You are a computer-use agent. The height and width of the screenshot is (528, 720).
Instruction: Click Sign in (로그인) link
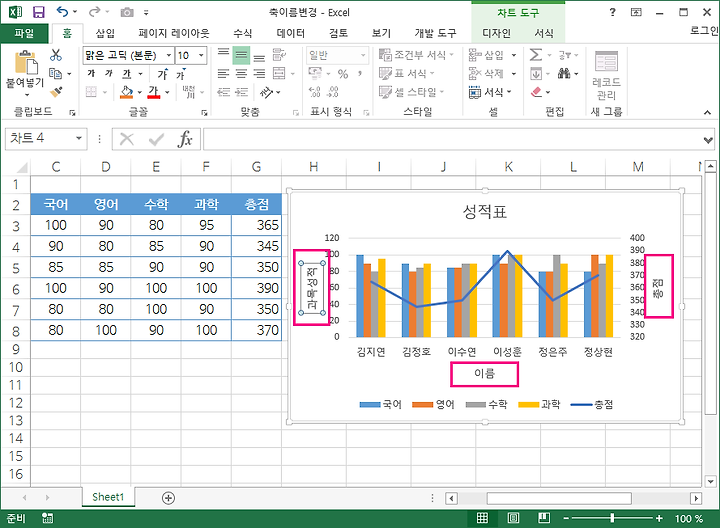click(x=704, y=31)
